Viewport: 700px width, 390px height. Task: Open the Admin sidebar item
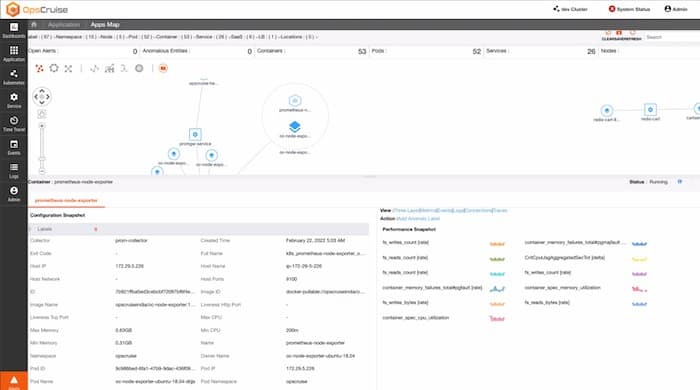click(14, 194)
